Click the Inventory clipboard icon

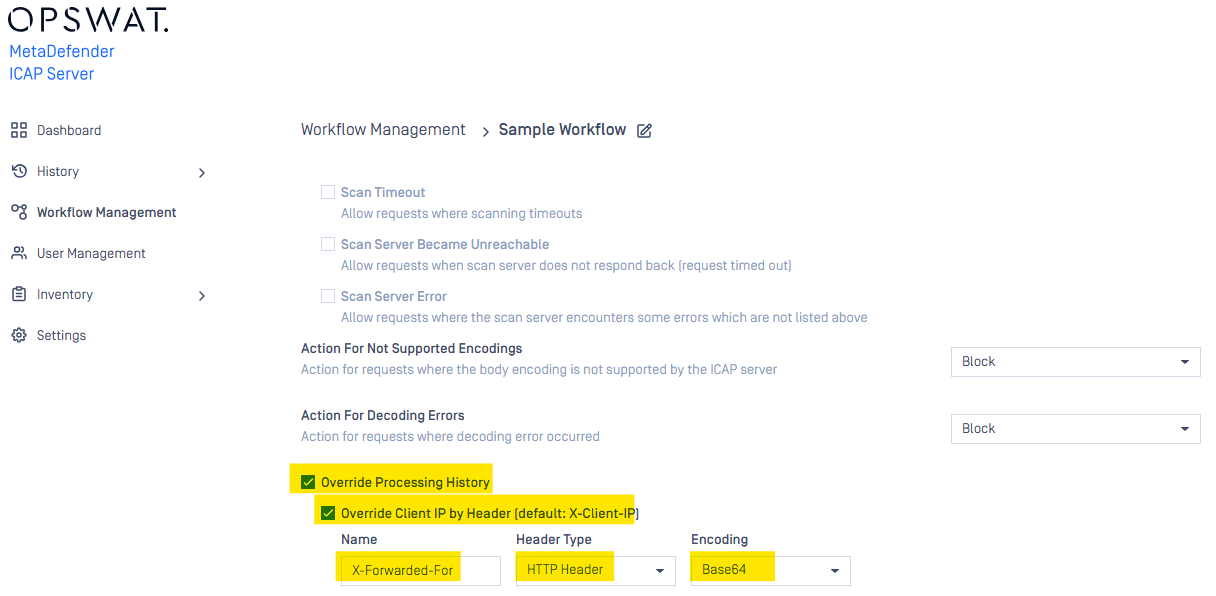point(19,294)
